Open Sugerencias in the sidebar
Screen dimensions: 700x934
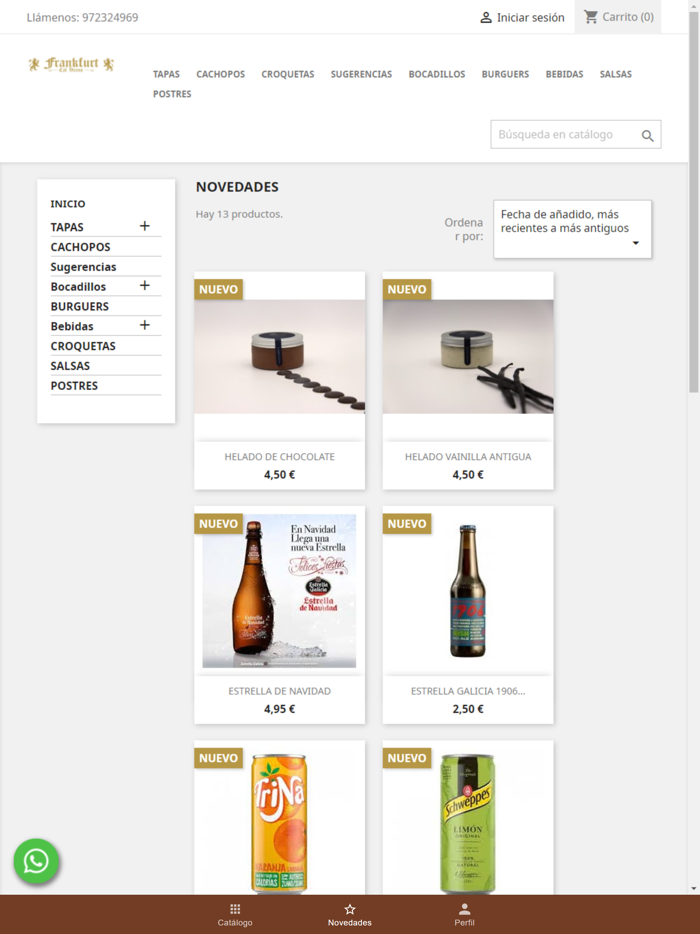pos(83,267)
